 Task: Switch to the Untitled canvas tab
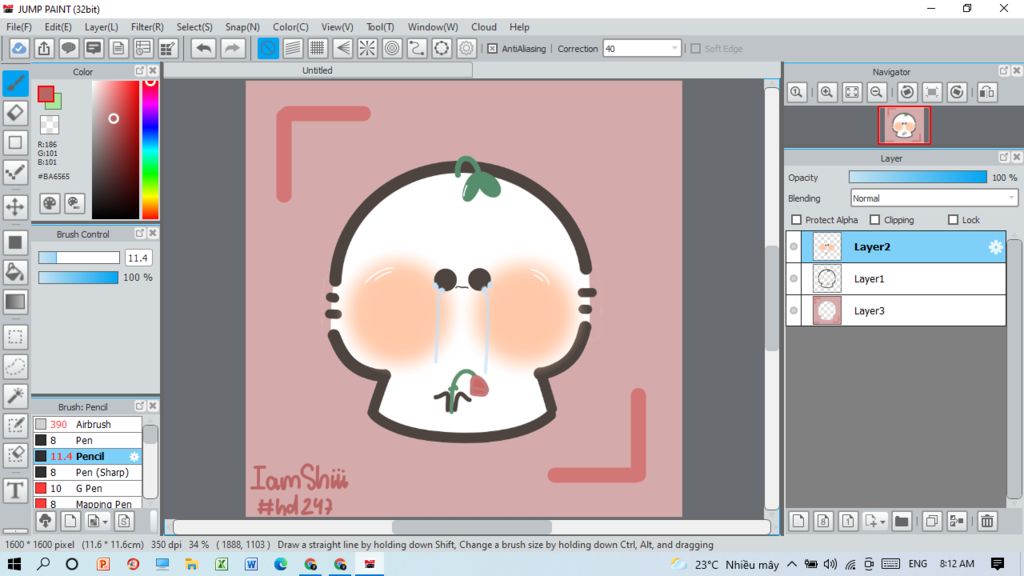point(317,71)
